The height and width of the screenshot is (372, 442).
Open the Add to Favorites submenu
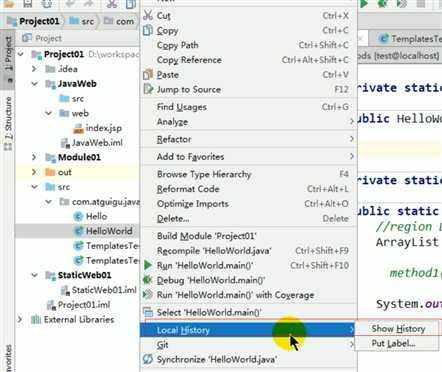[249, 157]
